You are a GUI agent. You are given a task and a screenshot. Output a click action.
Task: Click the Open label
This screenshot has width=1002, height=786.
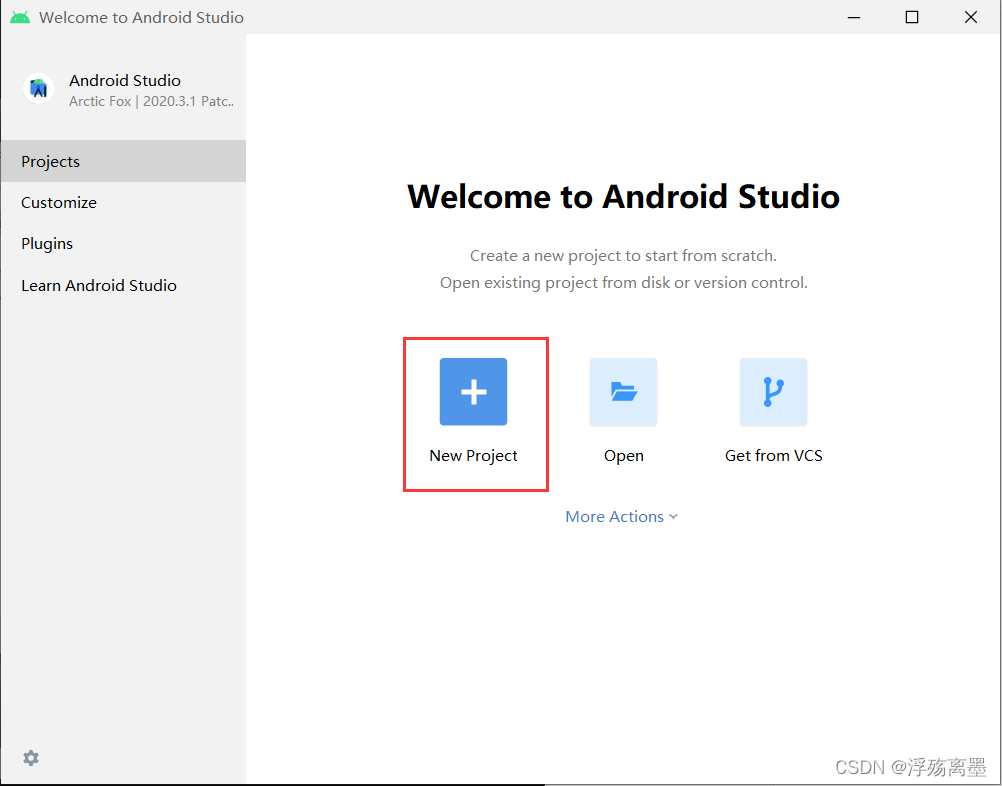[624, 456]
